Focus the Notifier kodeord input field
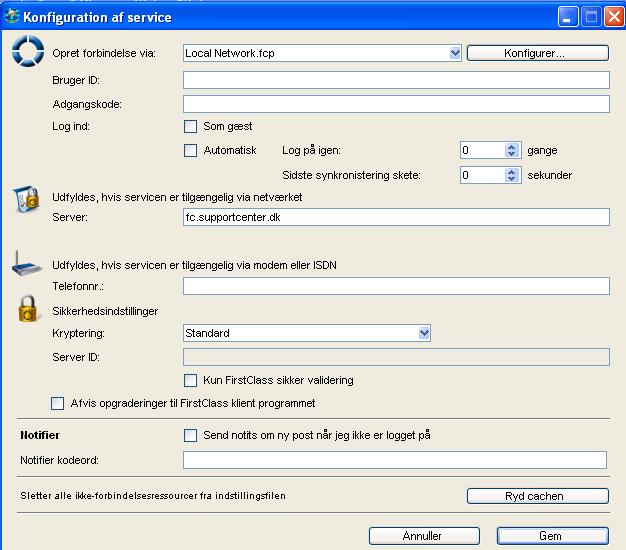Screen dimensions: 626x550 [x=395, y=460]
